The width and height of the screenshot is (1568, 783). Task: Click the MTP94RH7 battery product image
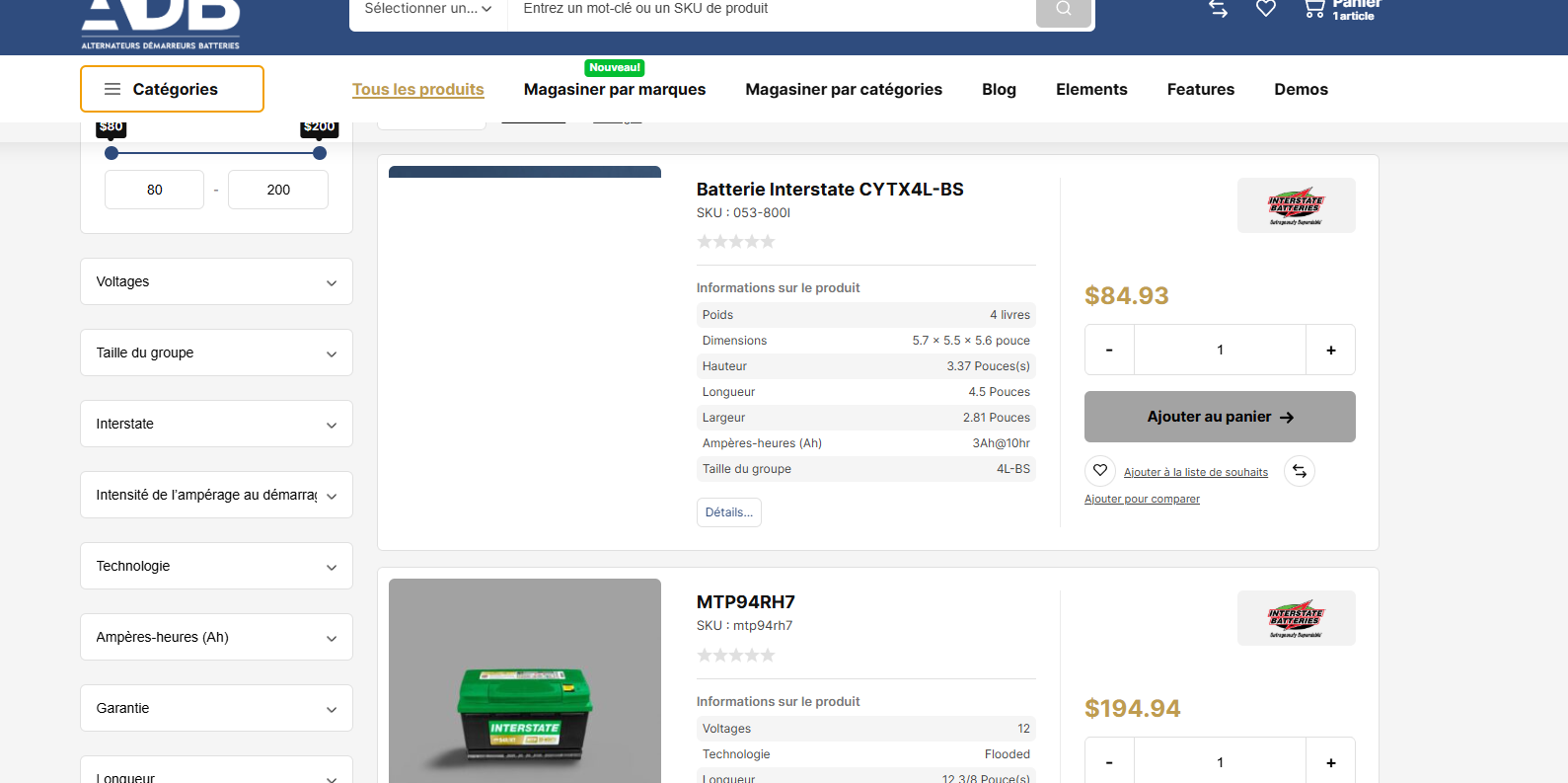coord(525,681)
